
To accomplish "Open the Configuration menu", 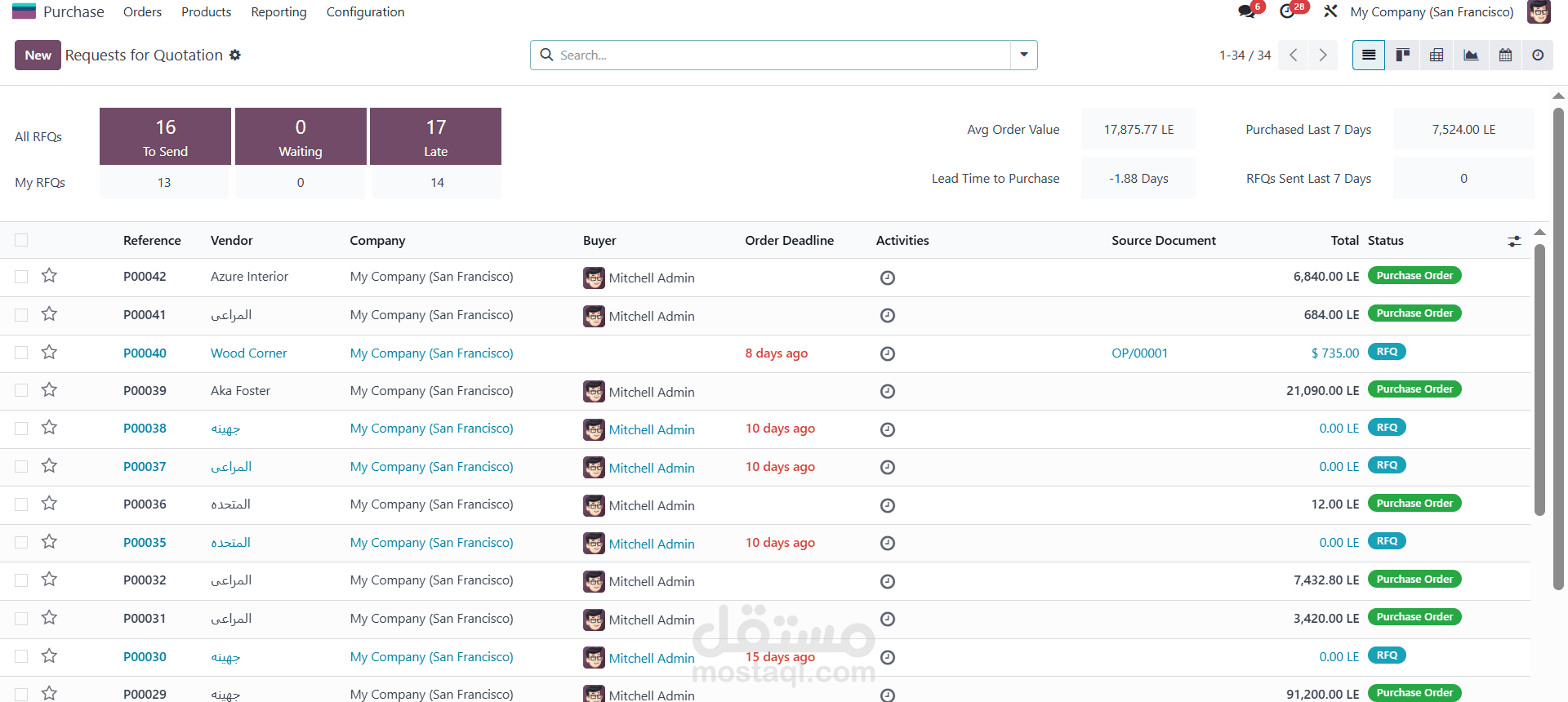I will coord(365,11).
